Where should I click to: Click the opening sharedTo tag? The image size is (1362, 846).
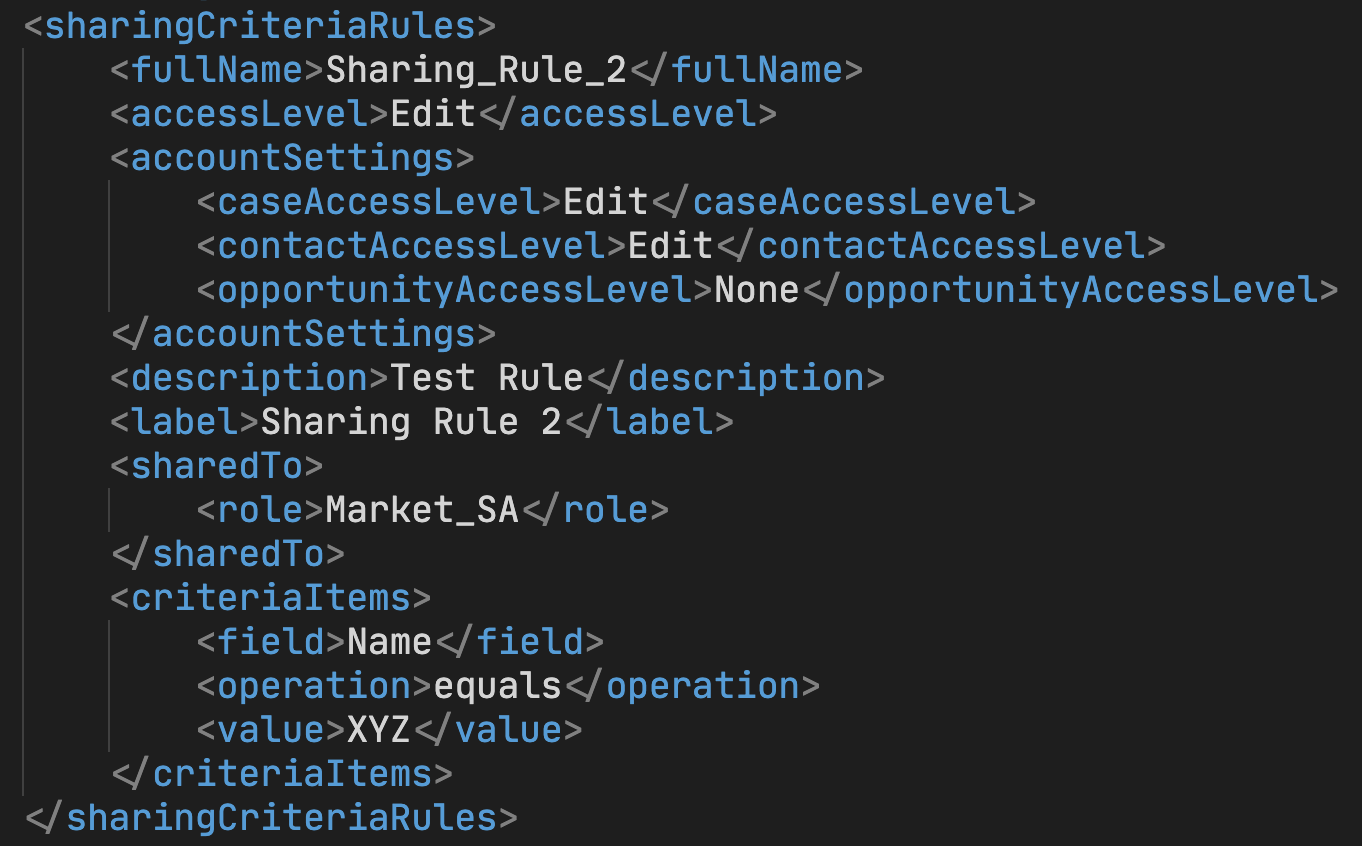pos(217,466)
